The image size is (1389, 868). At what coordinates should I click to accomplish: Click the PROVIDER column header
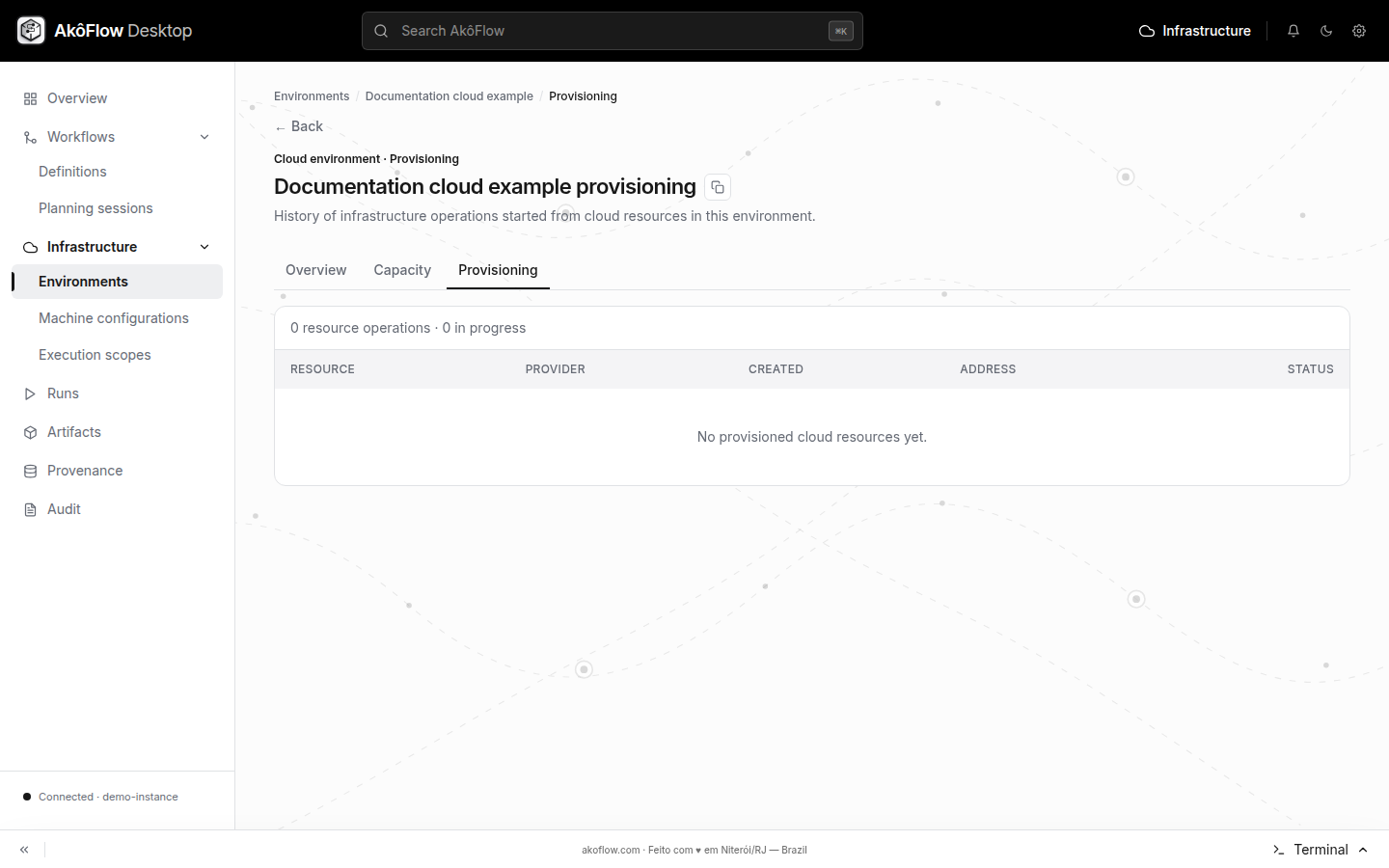coord(556,369)
